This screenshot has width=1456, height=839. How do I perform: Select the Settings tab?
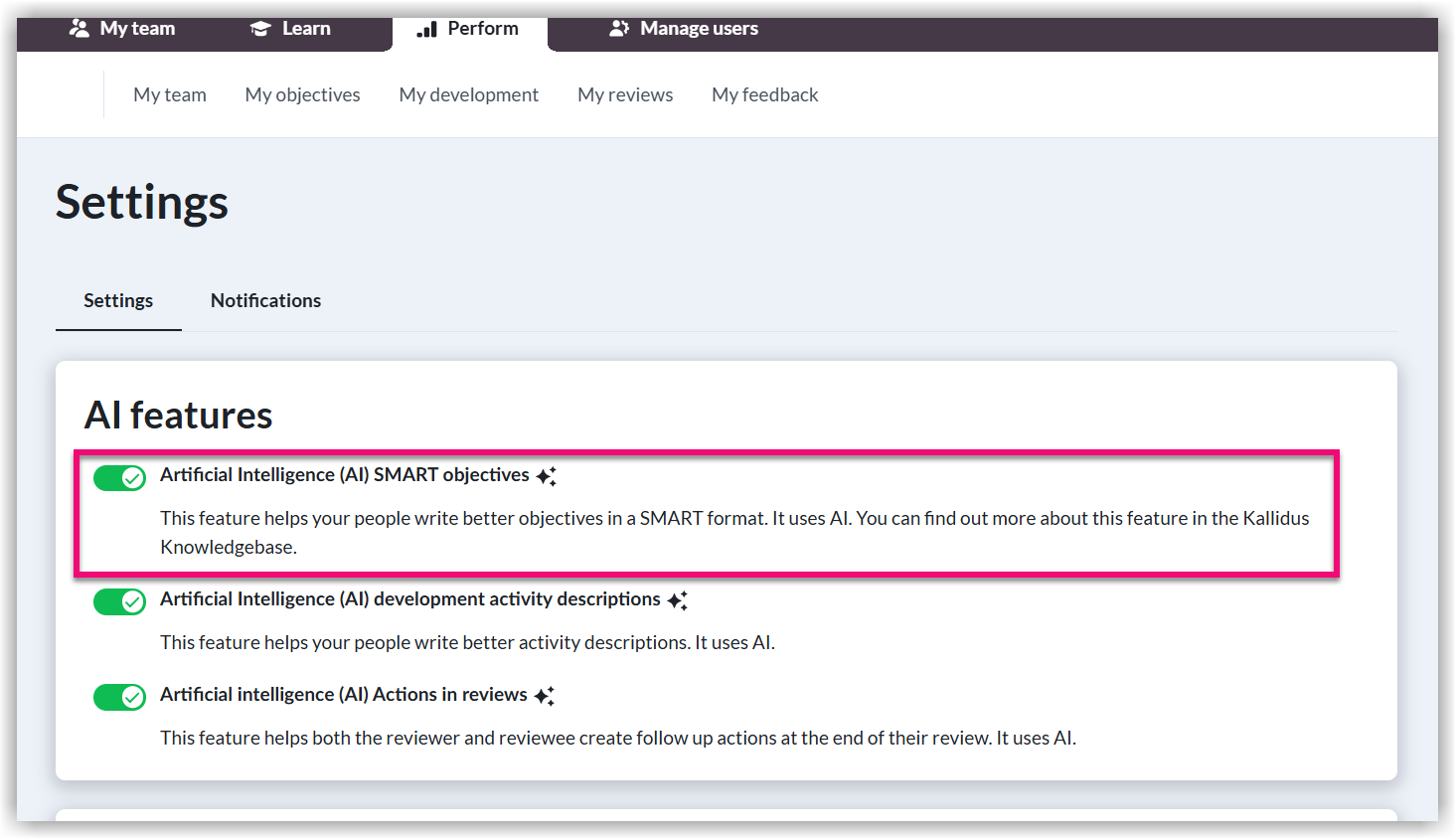point(118,300)
